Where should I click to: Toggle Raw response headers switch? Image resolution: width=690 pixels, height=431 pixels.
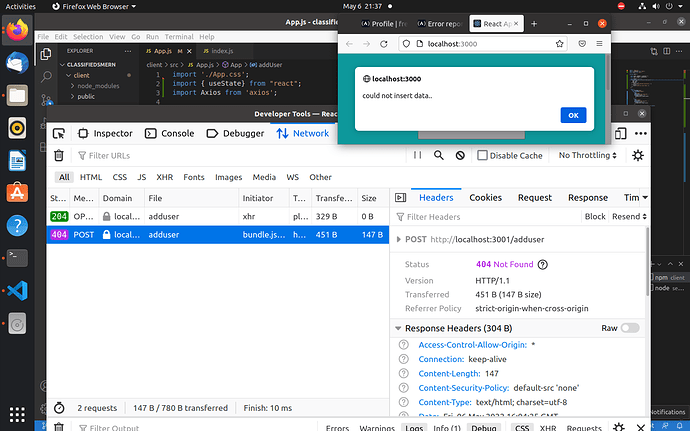630,328
